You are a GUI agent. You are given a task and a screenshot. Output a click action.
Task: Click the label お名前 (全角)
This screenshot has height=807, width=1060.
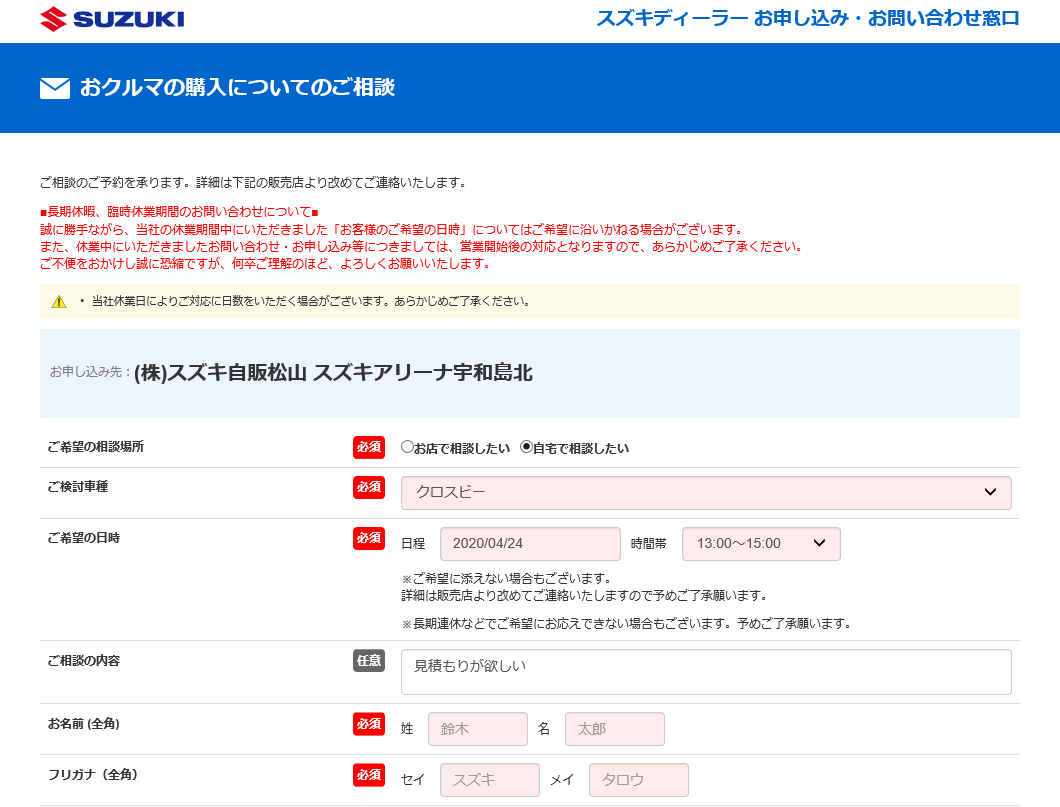pos(84,724)
